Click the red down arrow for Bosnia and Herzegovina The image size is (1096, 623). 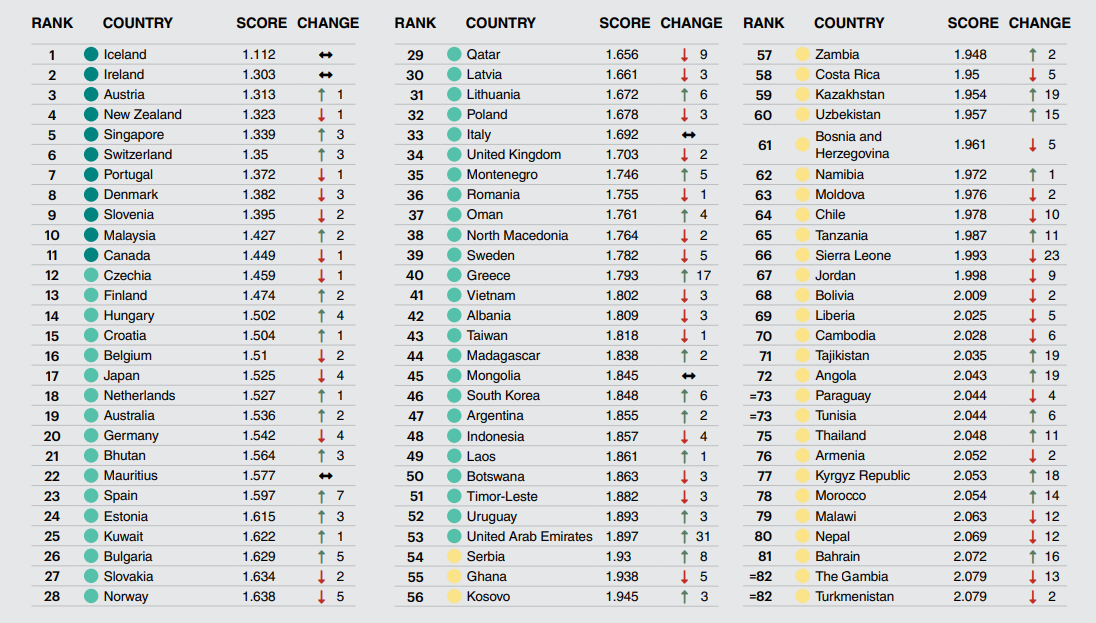1032,145
